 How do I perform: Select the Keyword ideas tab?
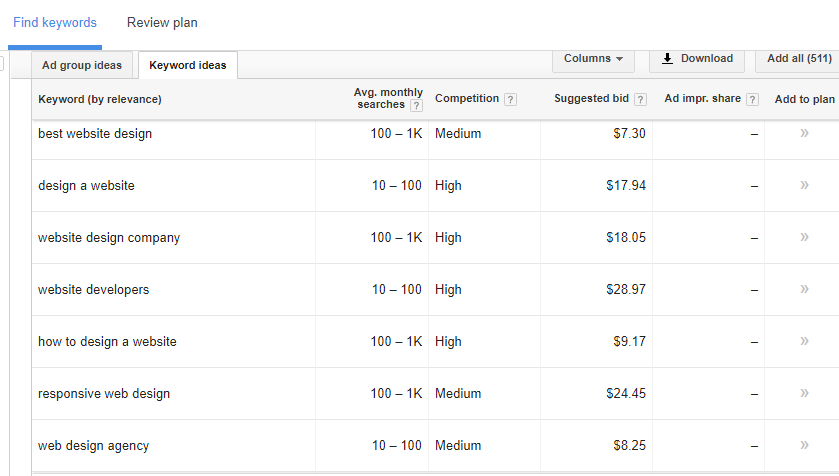click(x=187, y=66)
